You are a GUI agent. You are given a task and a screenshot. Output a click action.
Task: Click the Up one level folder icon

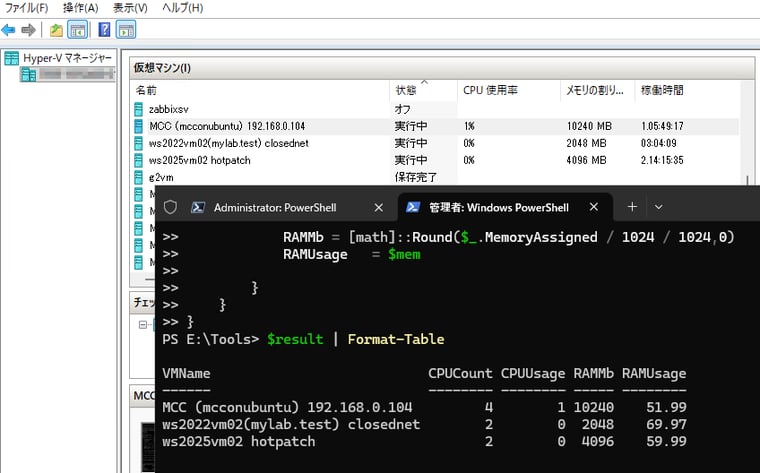(x=56, y=30)
